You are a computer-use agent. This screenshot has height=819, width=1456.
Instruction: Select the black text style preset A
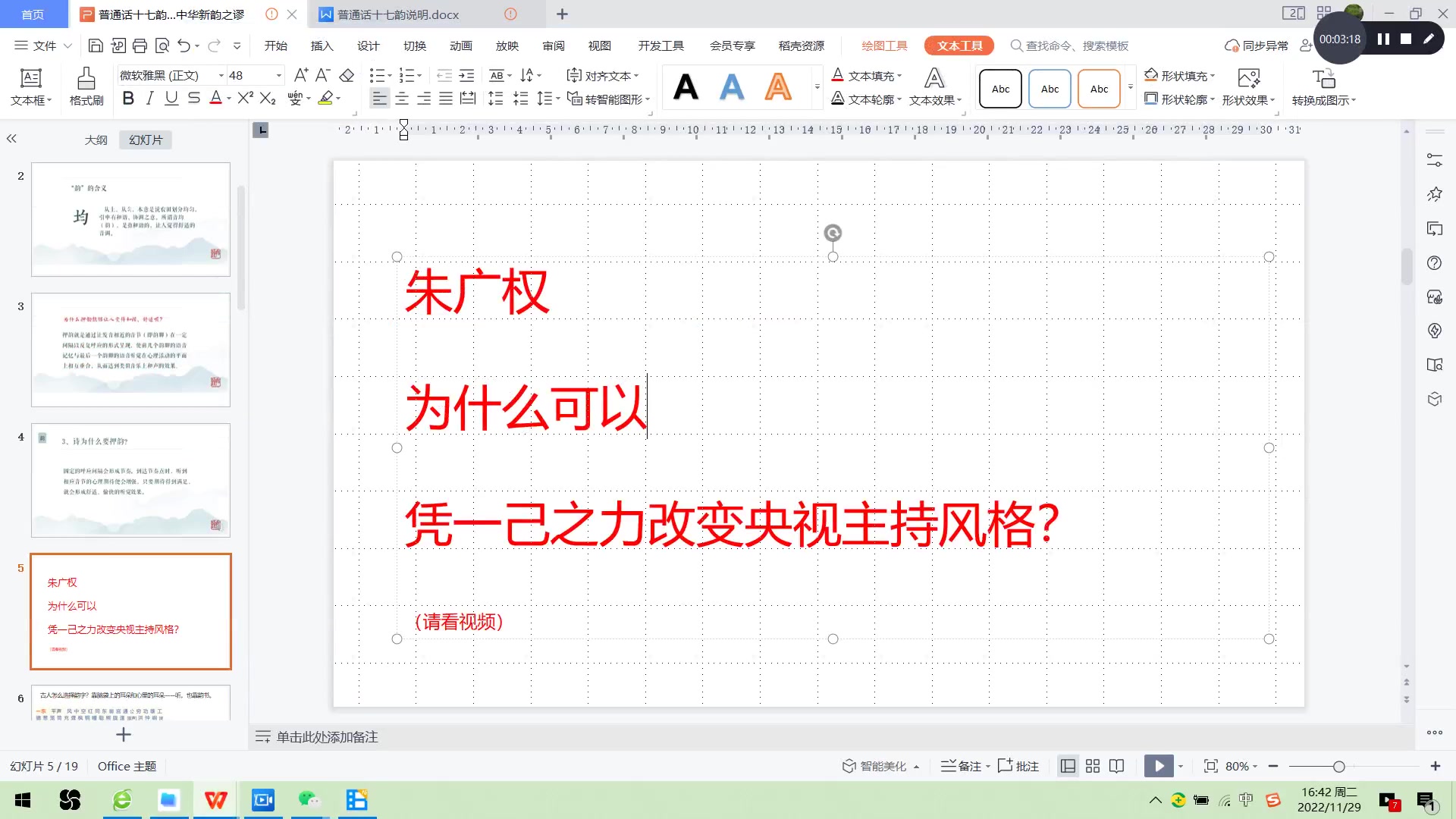click(x=686, y=87)
